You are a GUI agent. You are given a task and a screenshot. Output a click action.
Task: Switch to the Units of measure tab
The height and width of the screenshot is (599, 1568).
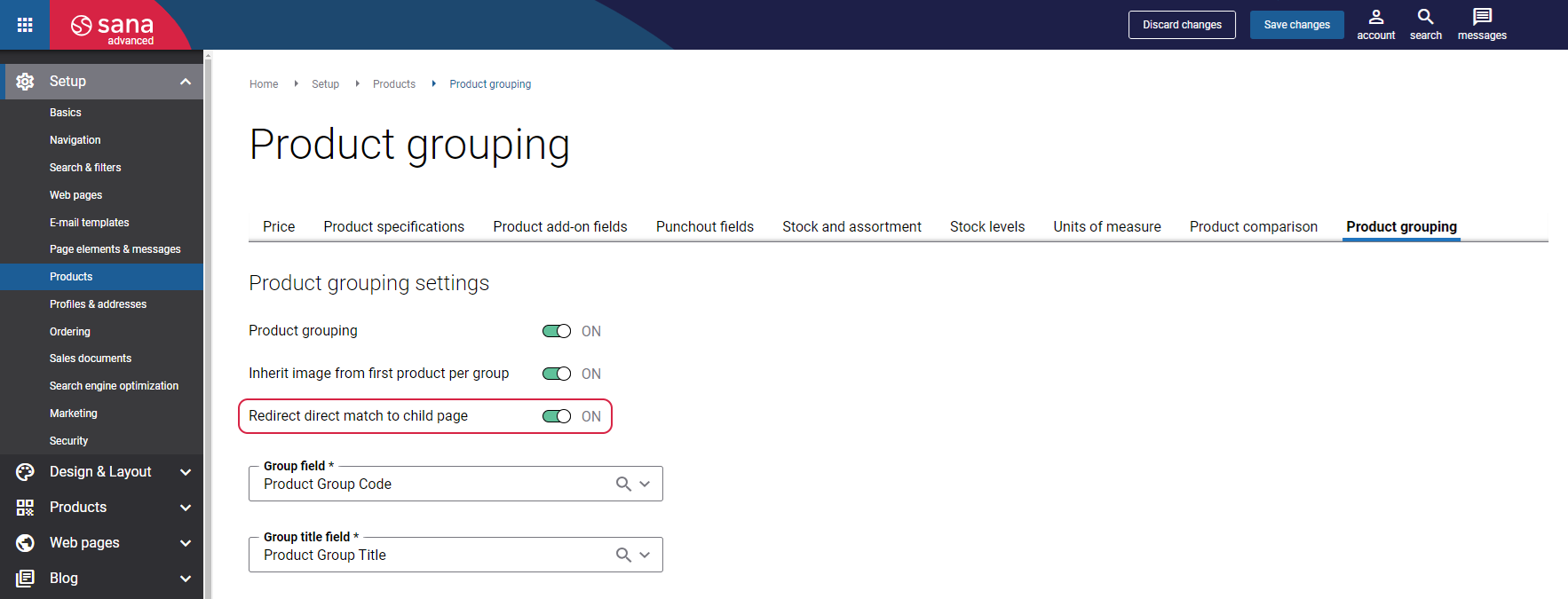click(x=1107, y=226)
